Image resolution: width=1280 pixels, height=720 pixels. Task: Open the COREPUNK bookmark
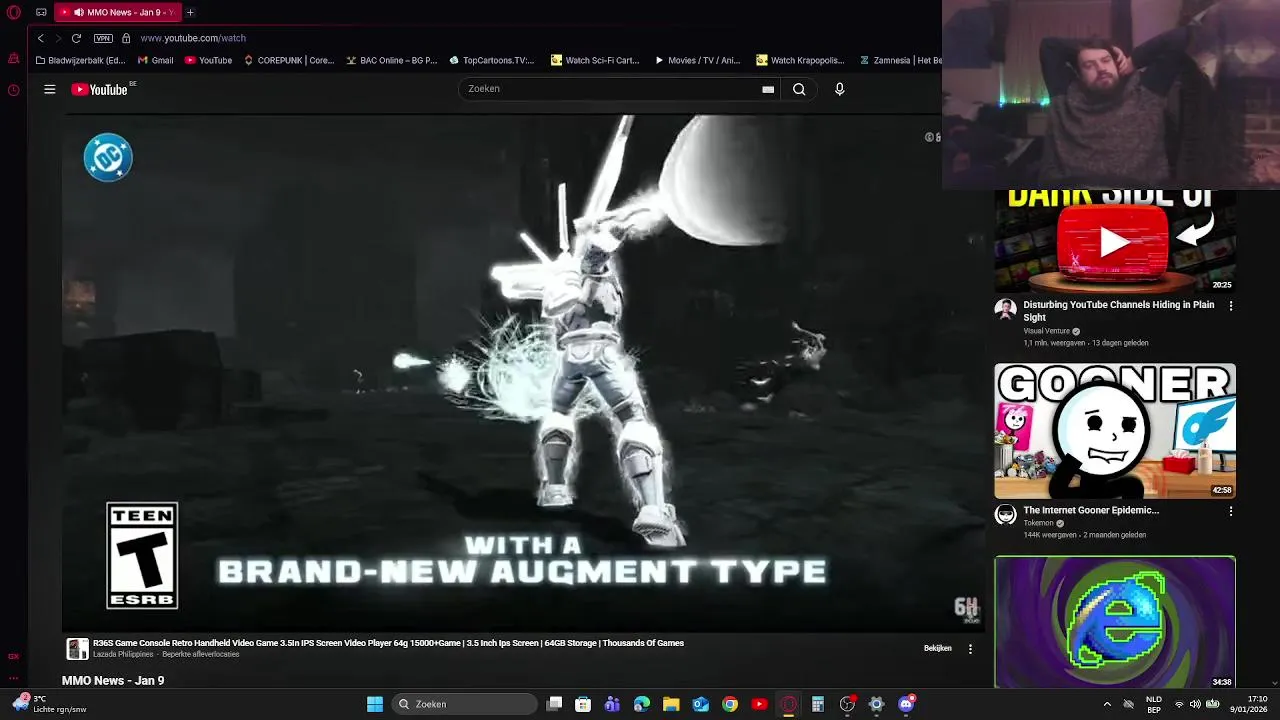pyautogui.click(x=289, y=60)
